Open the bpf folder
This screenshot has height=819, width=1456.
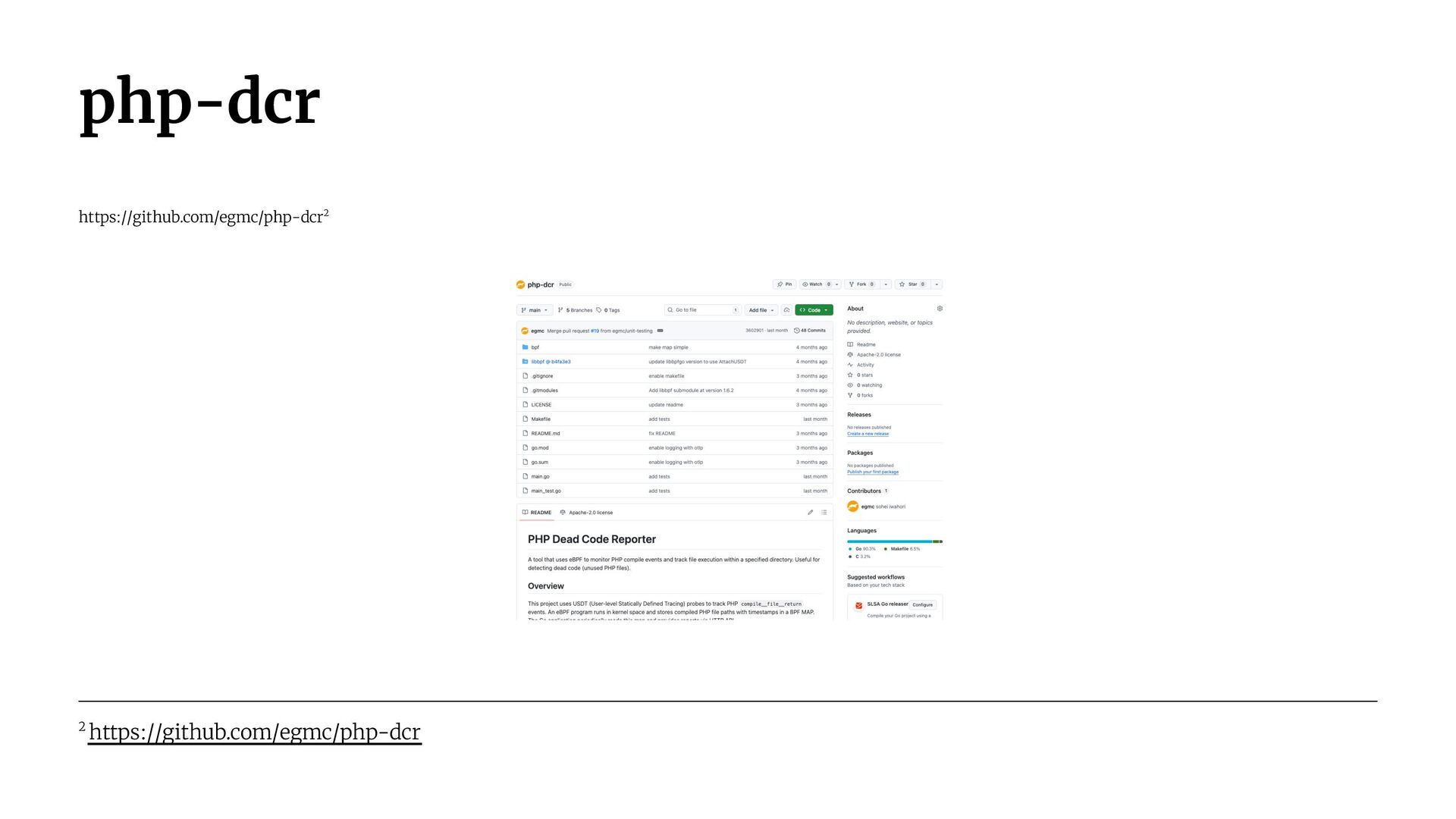click(535, 347)
